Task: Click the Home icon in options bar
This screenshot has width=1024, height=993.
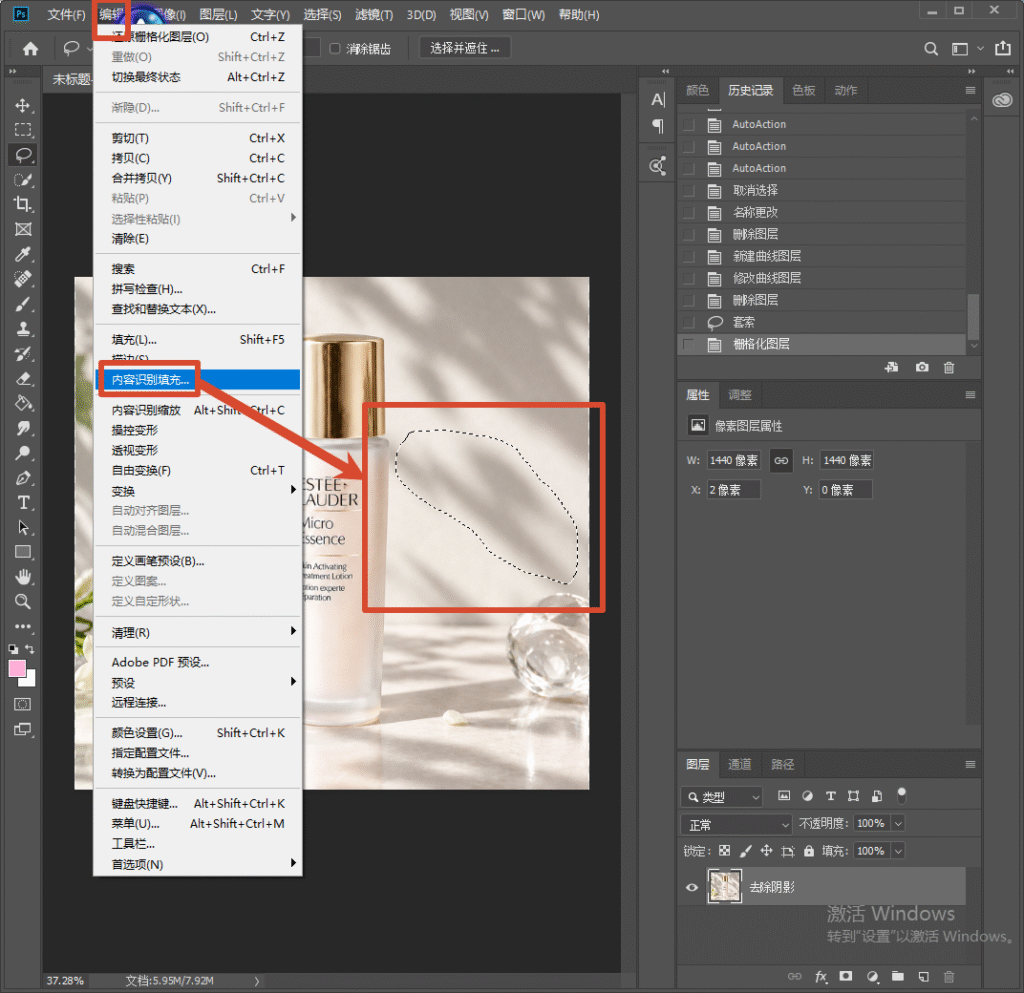Action: tap(30, 48)
